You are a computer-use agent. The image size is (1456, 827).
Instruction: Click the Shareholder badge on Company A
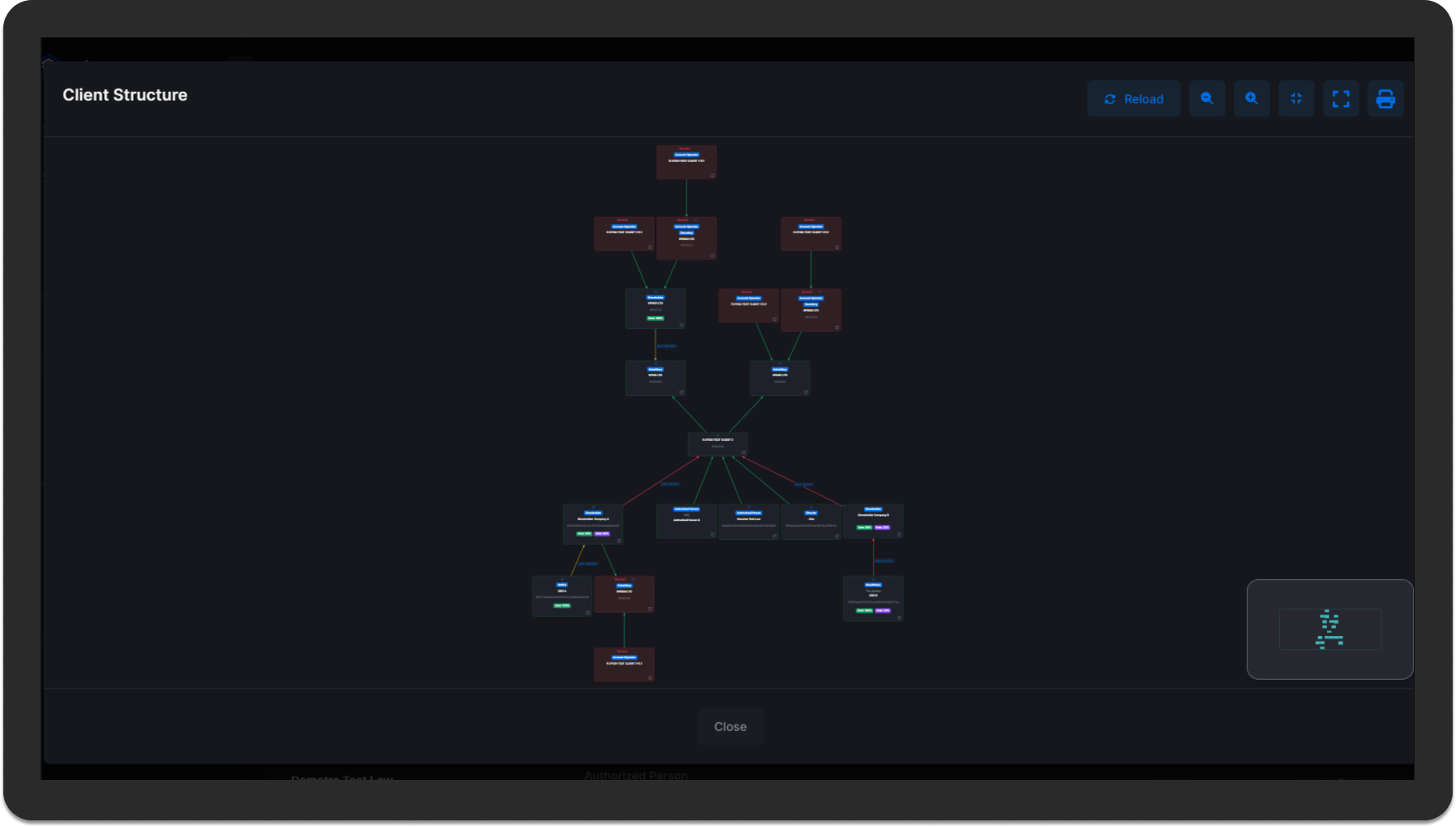(x=593, y=512)
